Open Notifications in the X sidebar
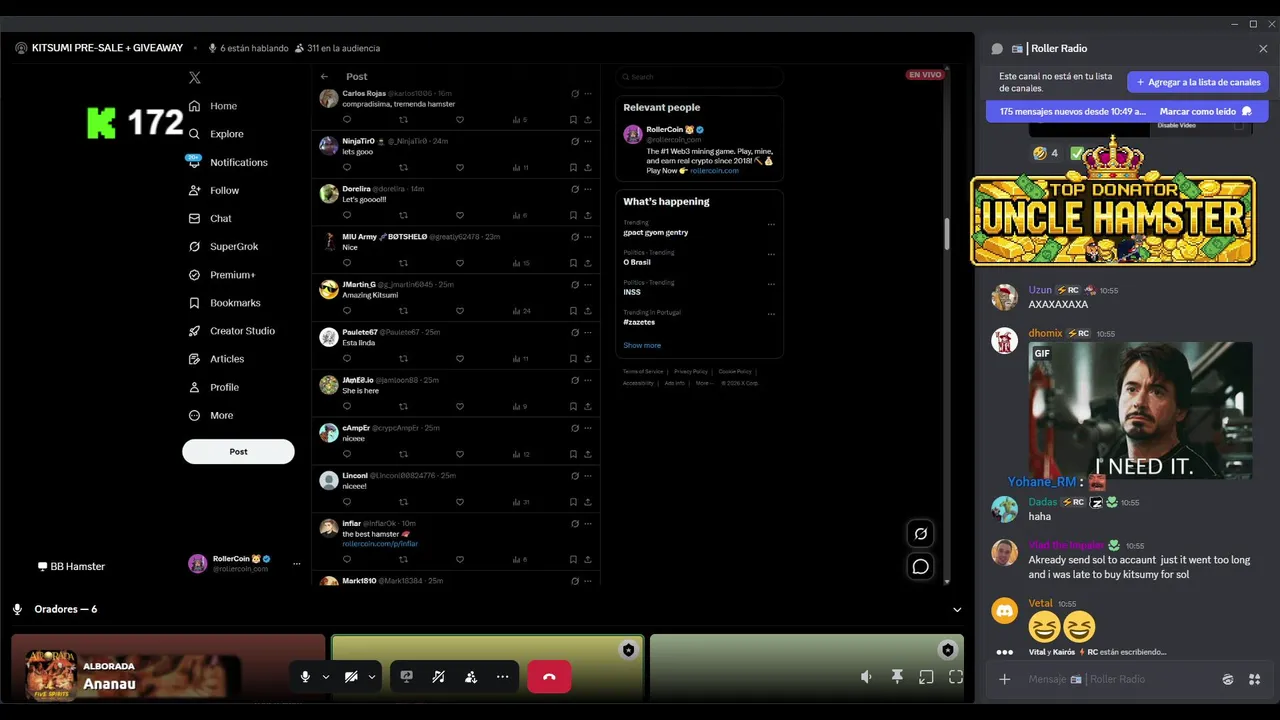Screen dimensions: 1280x720 click(228, 162)
